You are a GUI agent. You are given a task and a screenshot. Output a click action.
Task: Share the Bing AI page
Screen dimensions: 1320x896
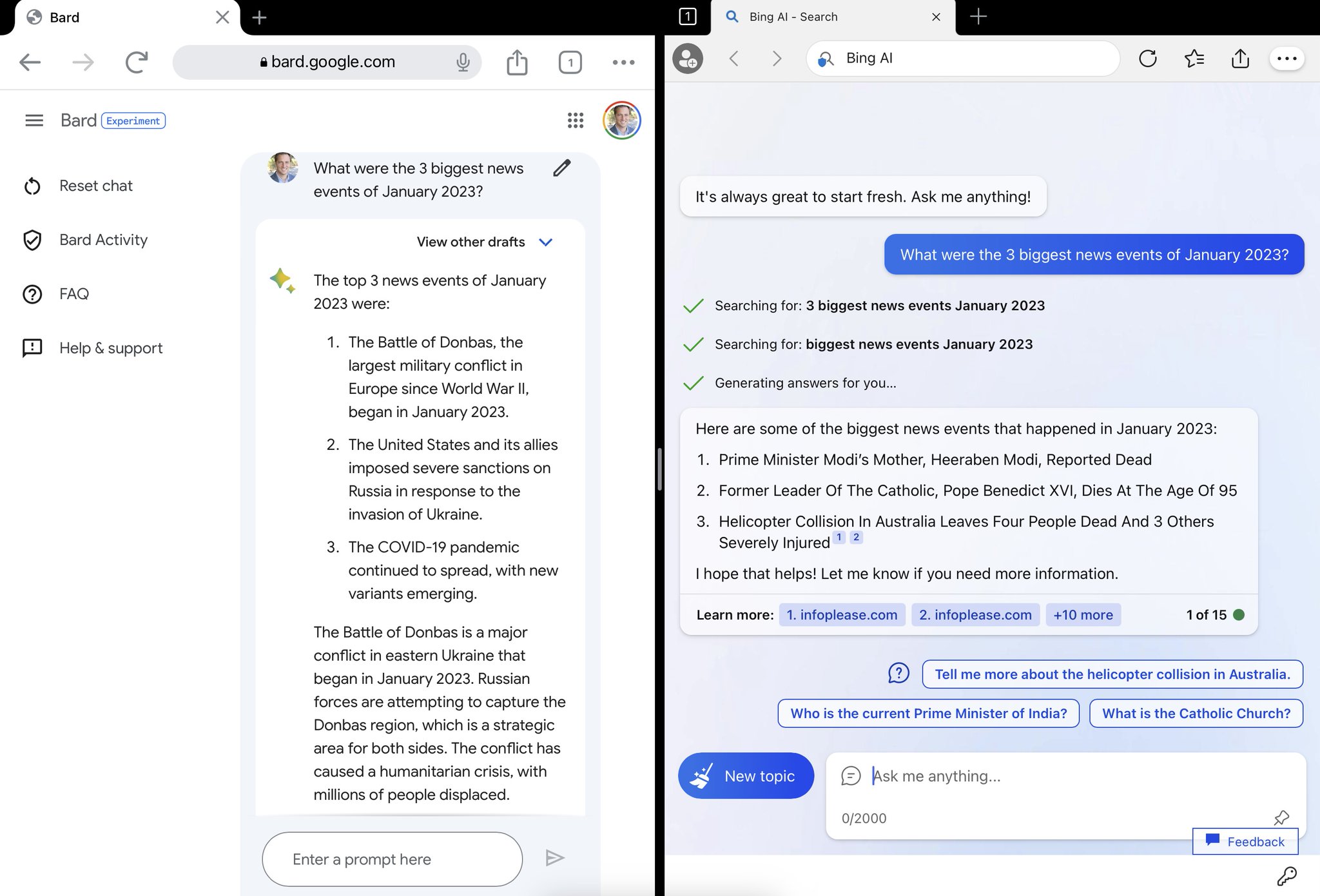pos(1240,58)
